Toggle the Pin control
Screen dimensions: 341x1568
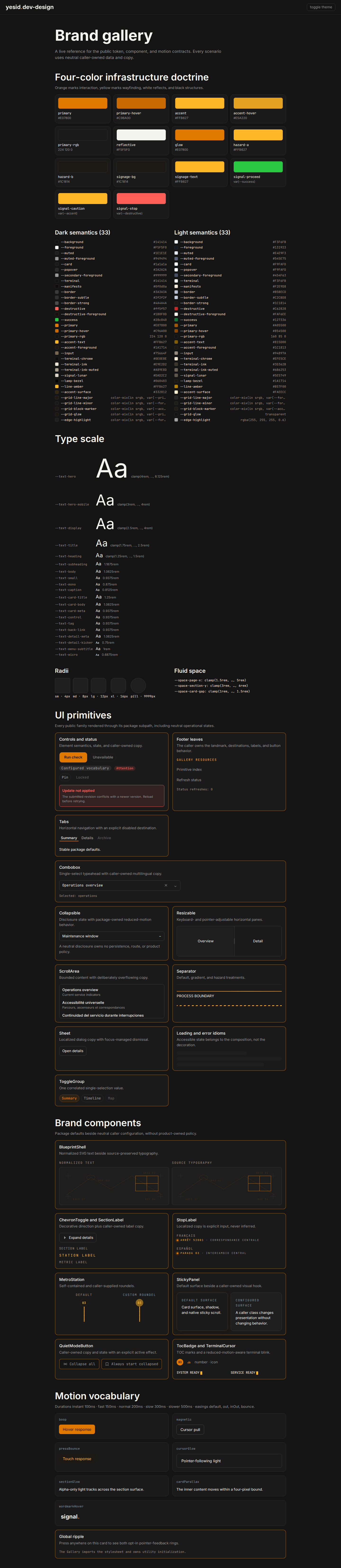(x=65, y=777)
